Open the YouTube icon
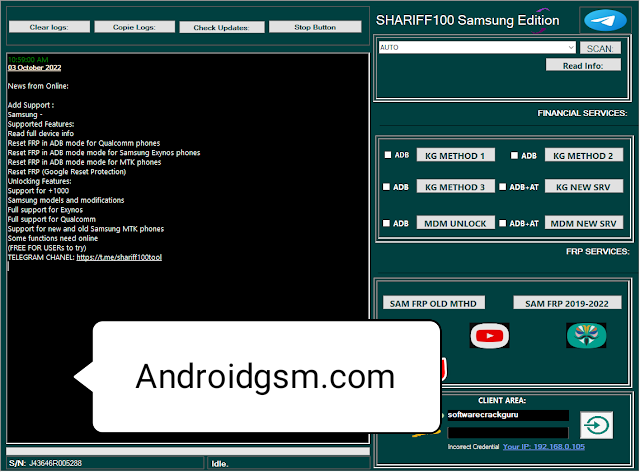640x472 pixels. [x=489, y=336]
